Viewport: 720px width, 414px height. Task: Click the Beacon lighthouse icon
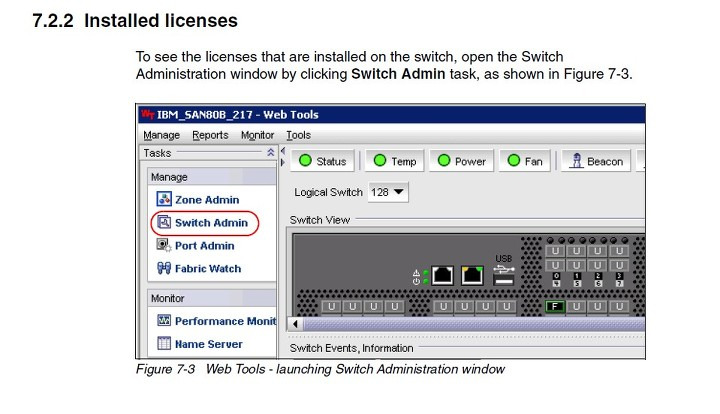pos(576,161)
